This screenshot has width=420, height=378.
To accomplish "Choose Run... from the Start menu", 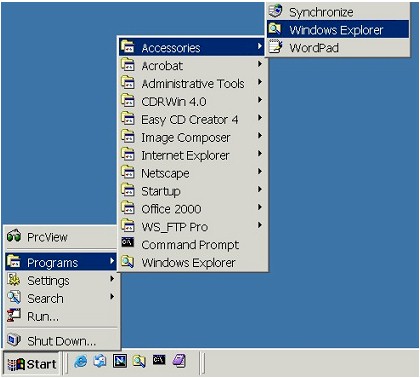I will point(60,316).
